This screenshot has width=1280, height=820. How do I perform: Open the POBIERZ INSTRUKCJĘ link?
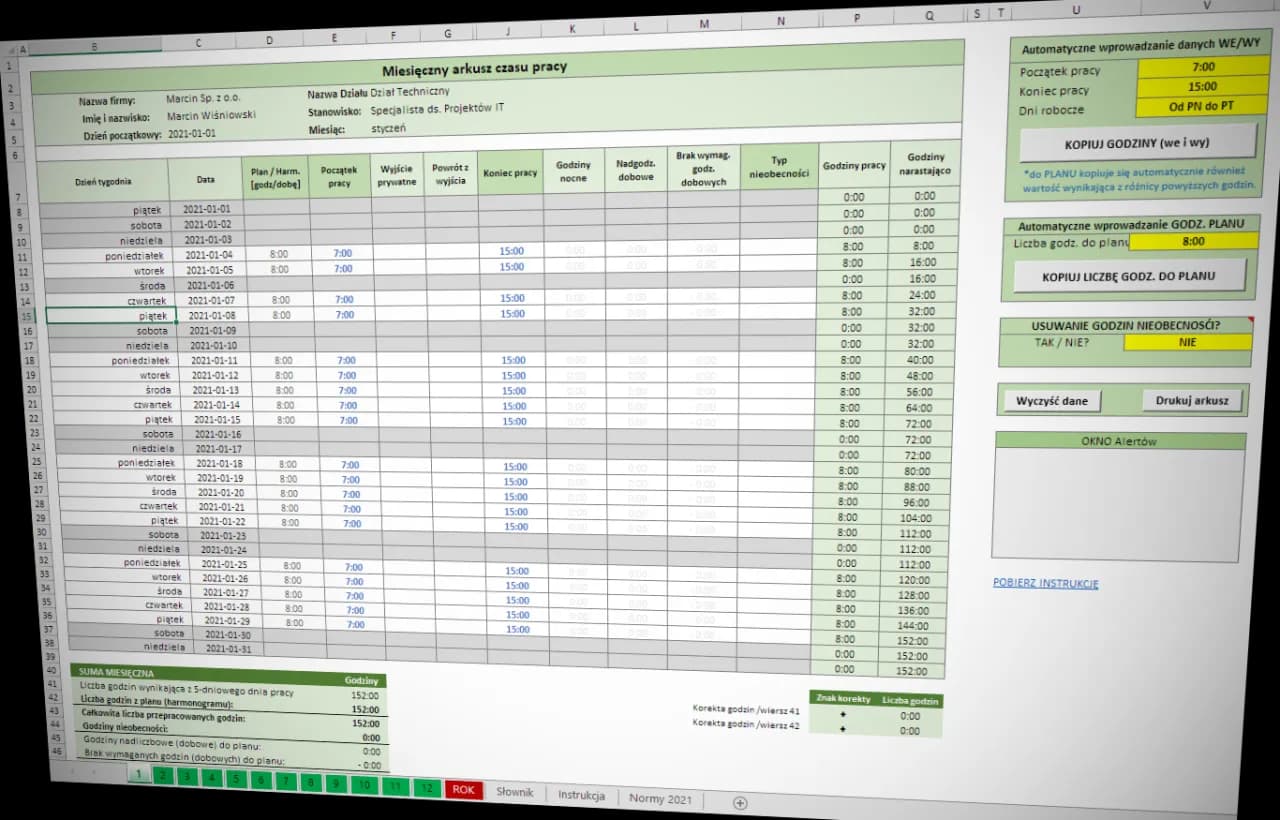point(1045,583)
